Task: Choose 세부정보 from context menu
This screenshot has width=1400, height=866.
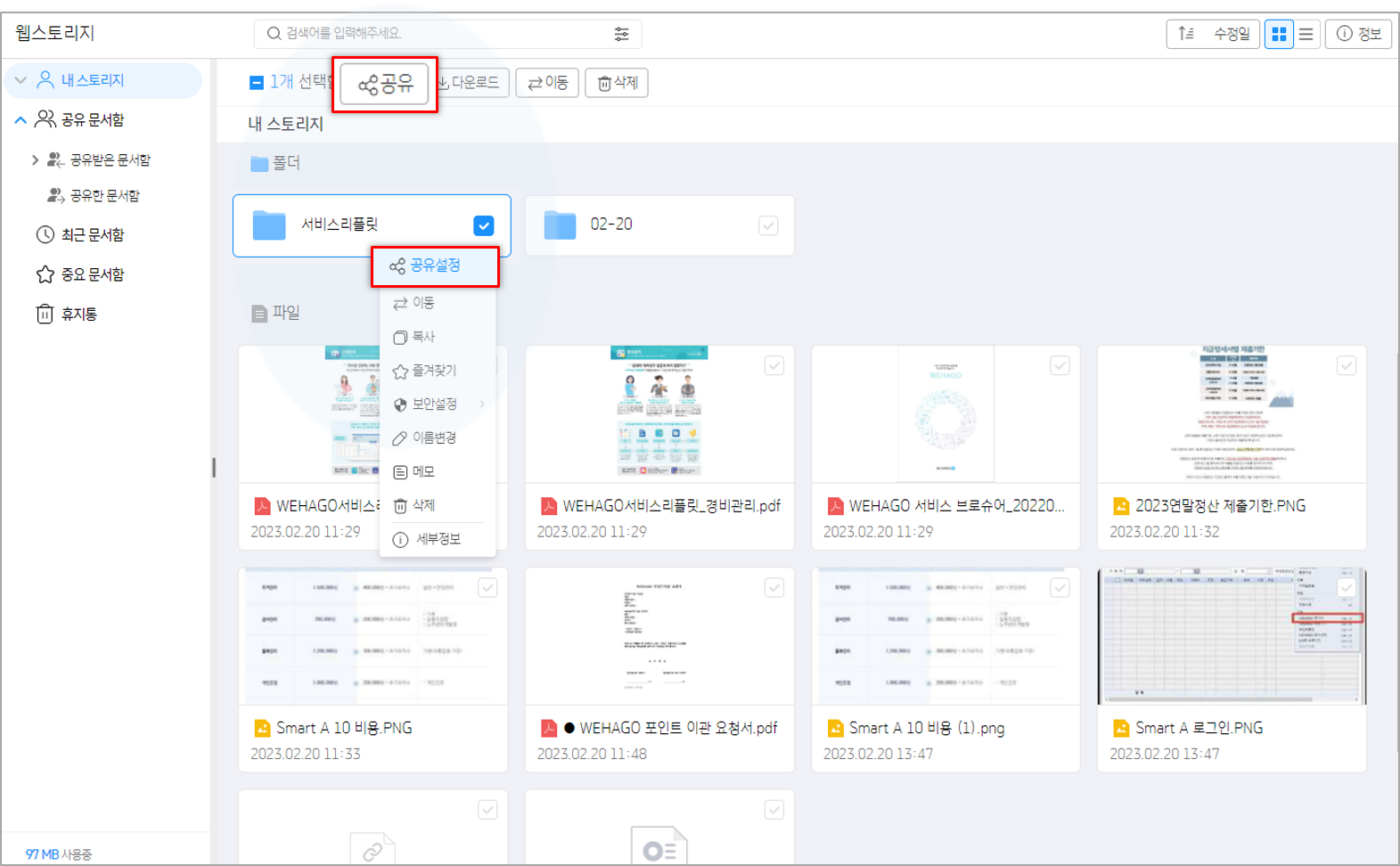Action: click(x=438, y=540)
